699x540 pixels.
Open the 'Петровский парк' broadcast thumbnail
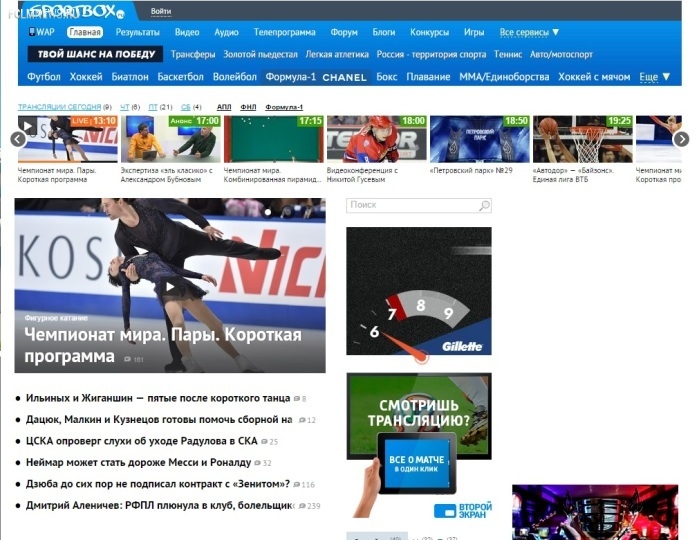[478, 139]
